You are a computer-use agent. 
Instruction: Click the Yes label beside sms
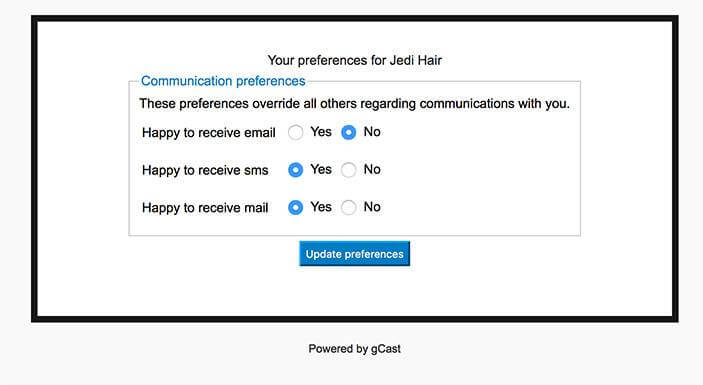[x=321, y=169]
